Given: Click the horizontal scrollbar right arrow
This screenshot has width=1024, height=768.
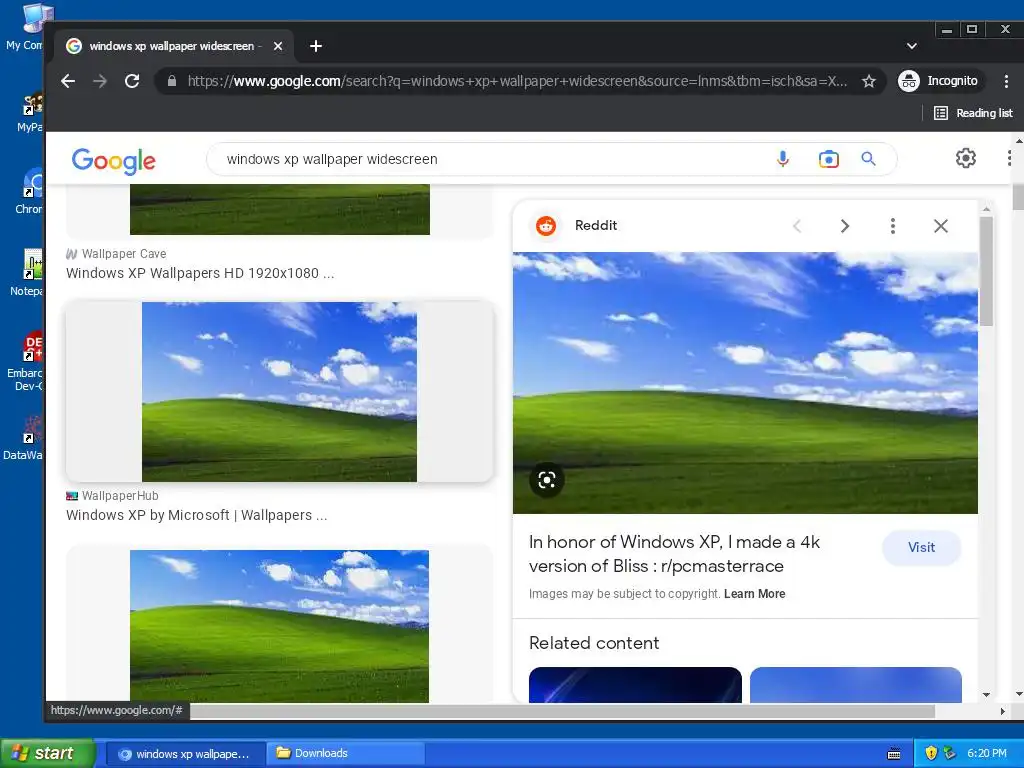Looking at the screenshot, I should (x=1002, y=711).
